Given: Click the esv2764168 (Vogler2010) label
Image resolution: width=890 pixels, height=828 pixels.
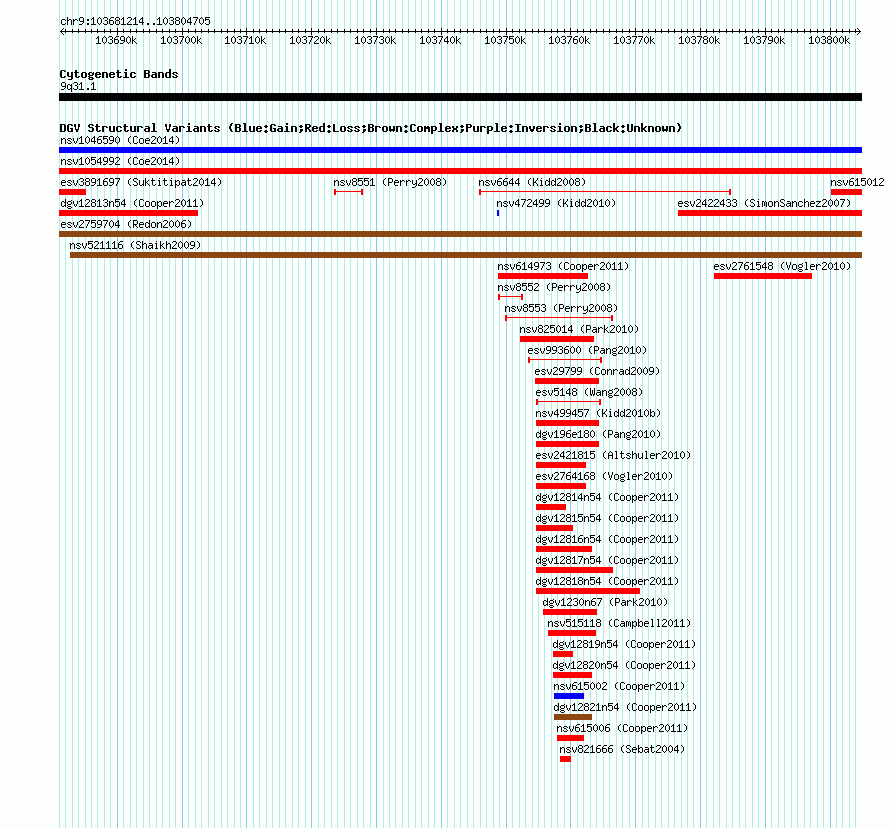Looking at the screenshot, I should tap(604, 476).
